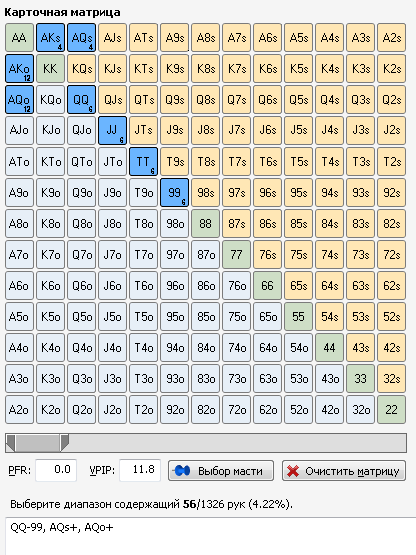Focus the PFR value field
The image size is (416, 555).
tap(56, 470)
